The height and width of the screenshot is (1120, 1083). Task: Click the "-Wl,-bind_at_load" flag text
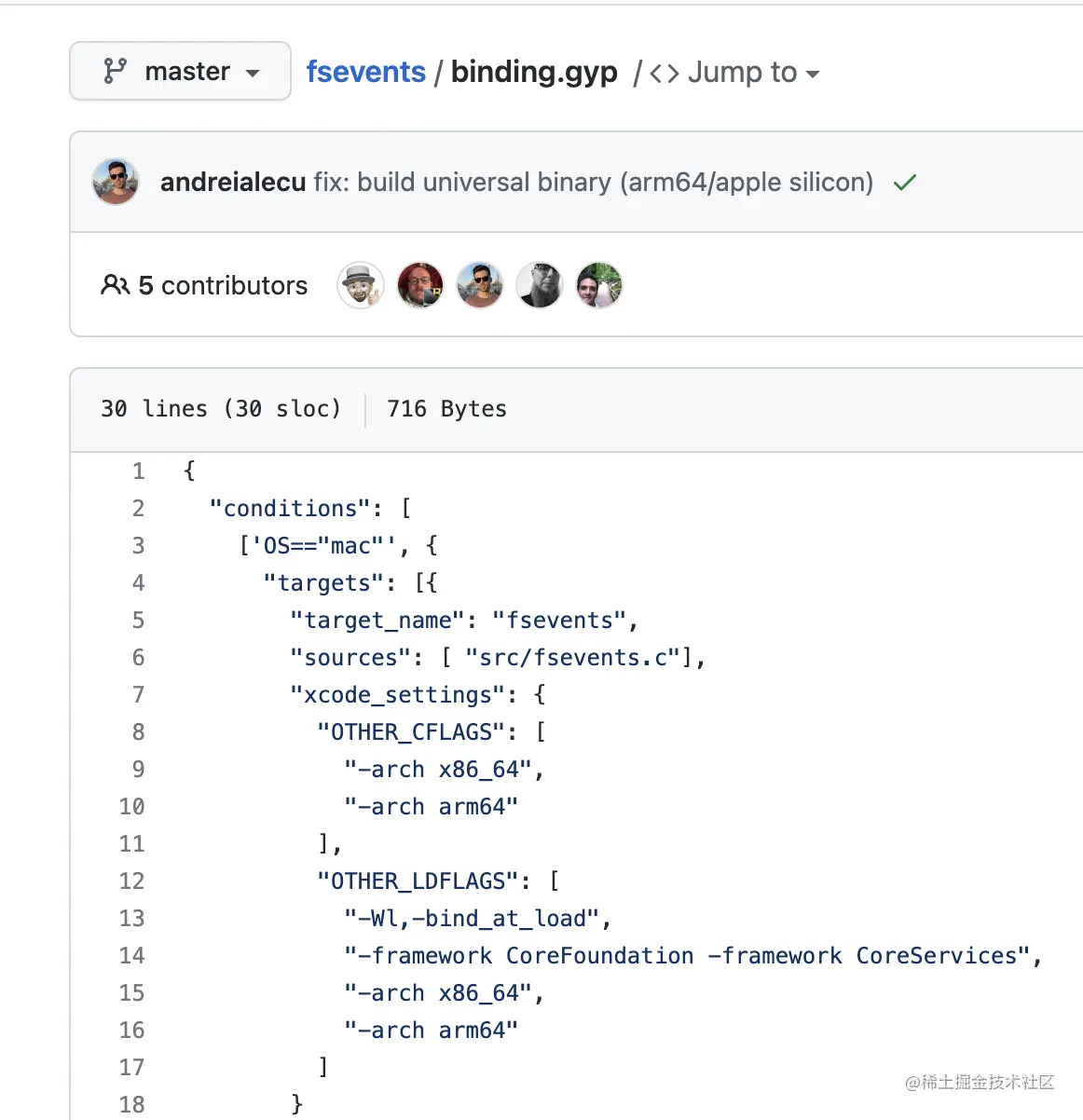tap(473, 919)
